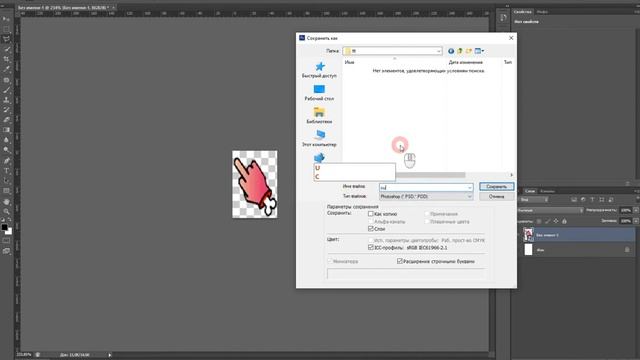
Task: Change screen mode icon in toolbar
Action: coord(6,251)
